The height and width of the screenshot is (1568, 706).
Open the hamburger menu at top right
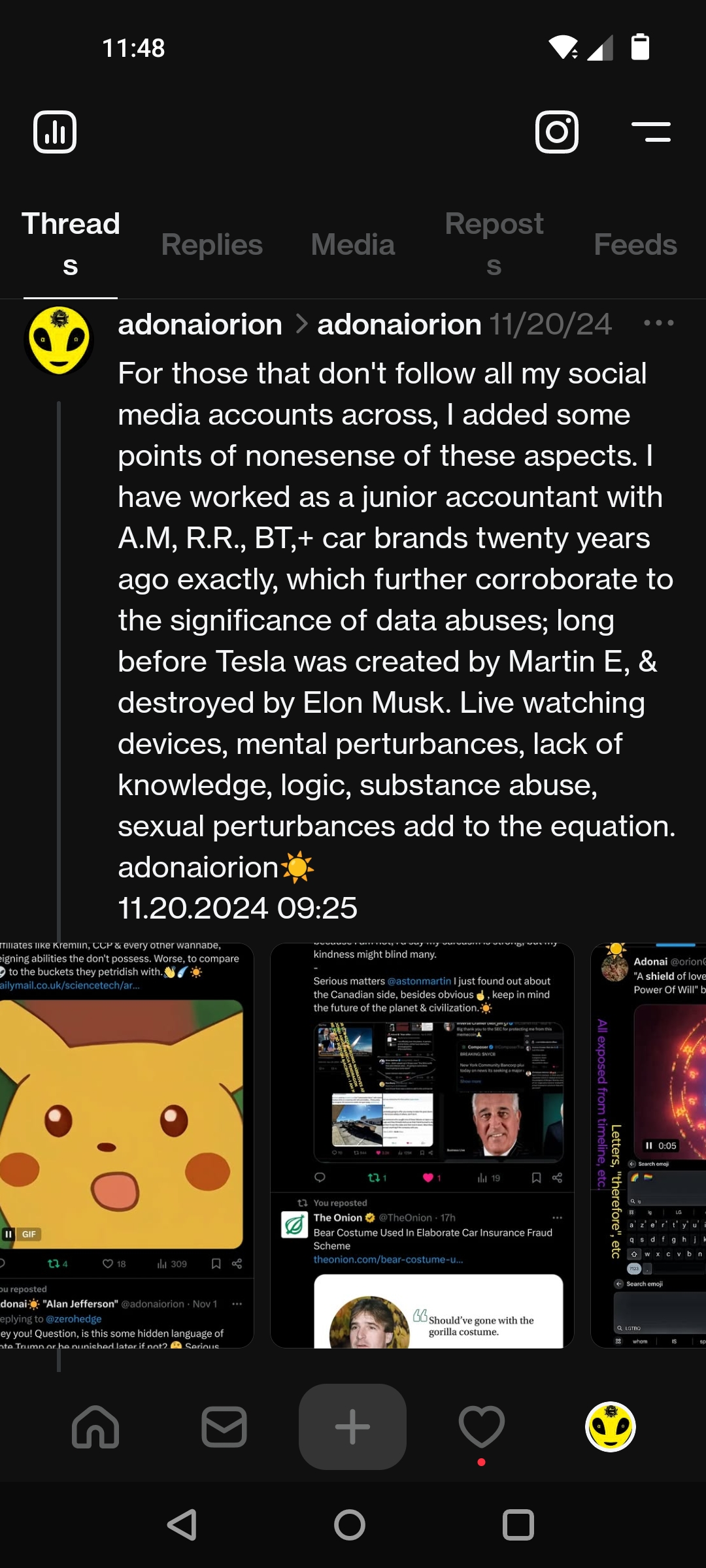(651, 132)
